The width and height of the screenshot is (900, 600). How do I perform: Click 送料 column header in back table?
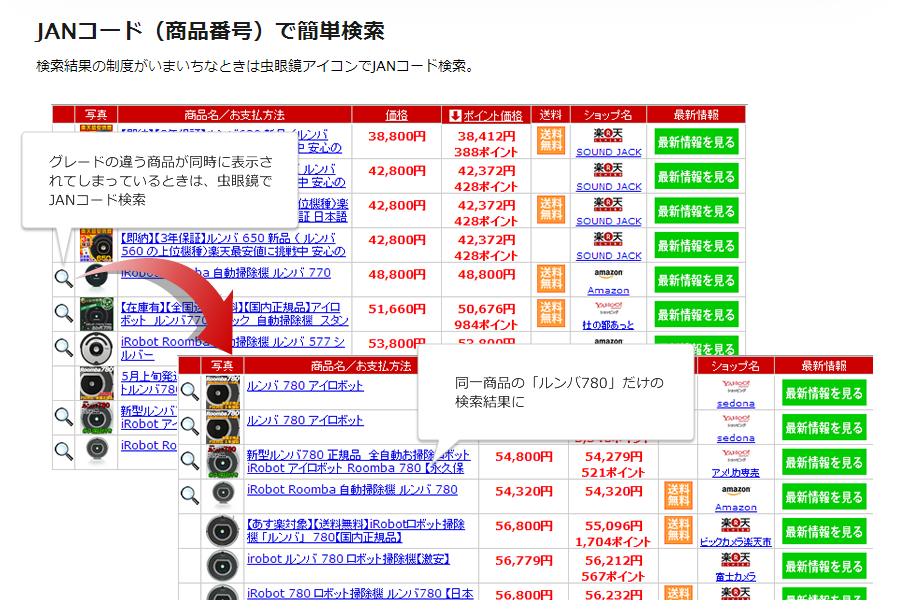pos(550,115)
